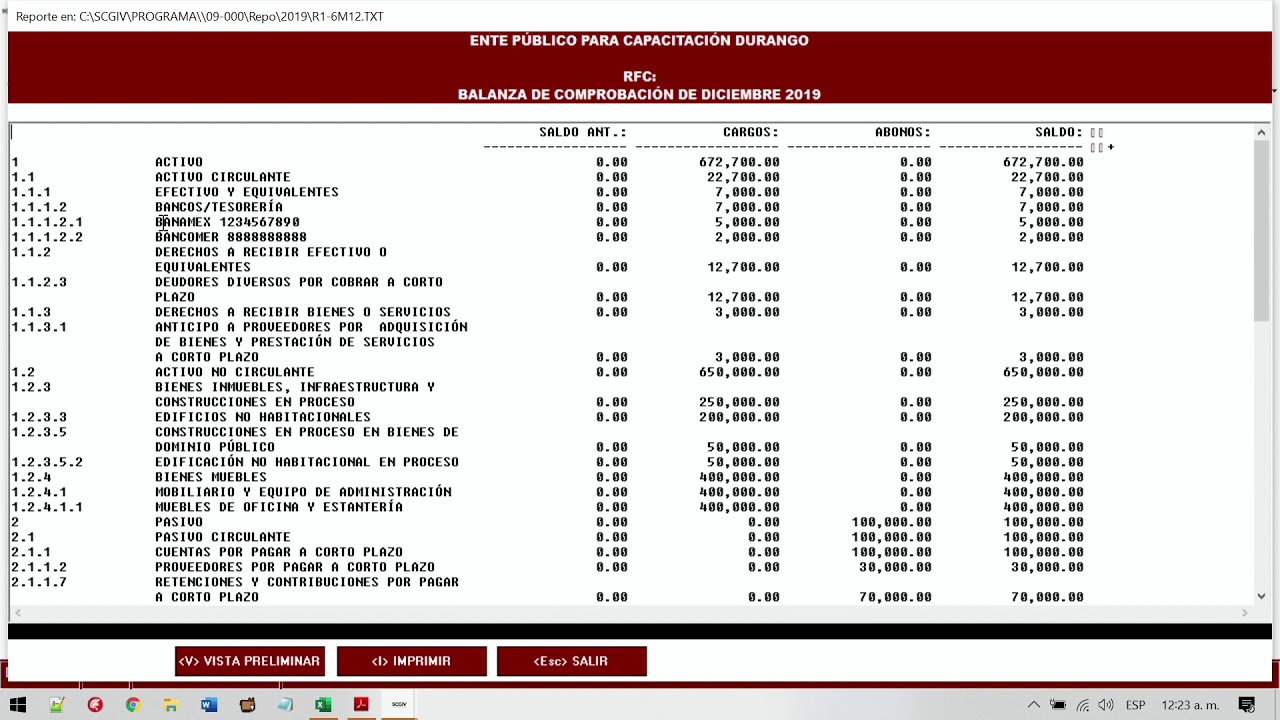Click the 30,000.00 abonos value for PROVEEDORES

click(x=895, y=567)
